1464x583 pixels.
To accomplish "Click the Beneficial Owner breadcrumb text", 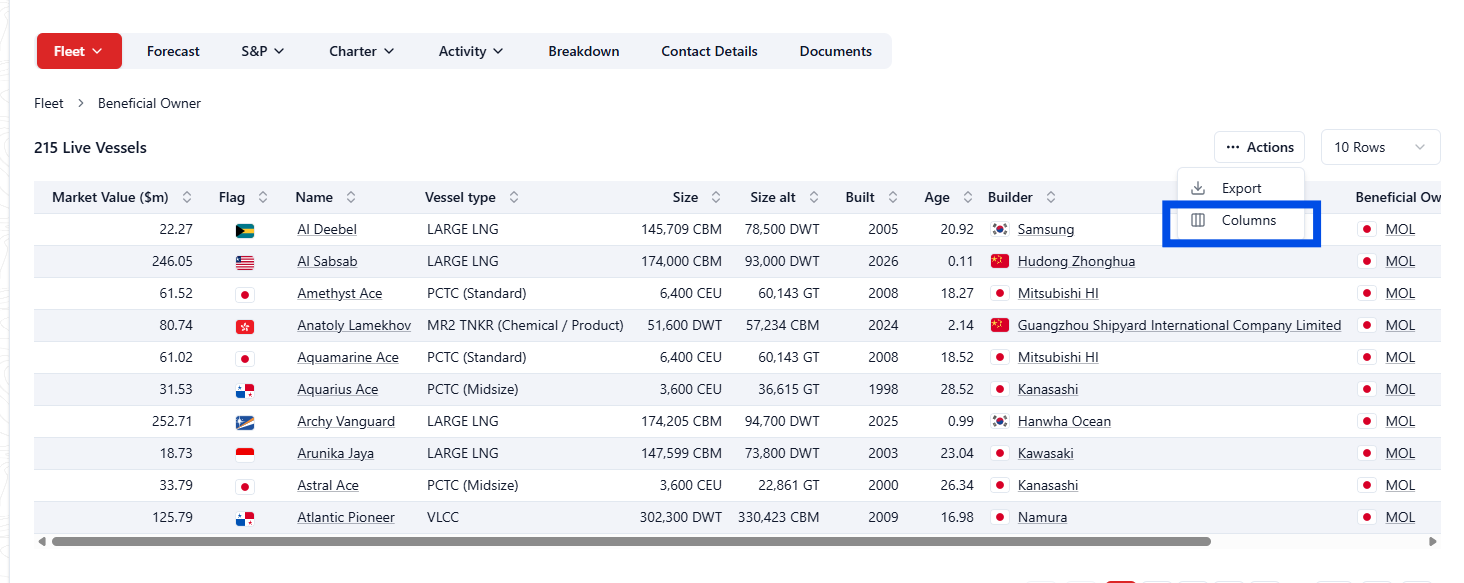I will pyautogui.click(x=149, y=103).
